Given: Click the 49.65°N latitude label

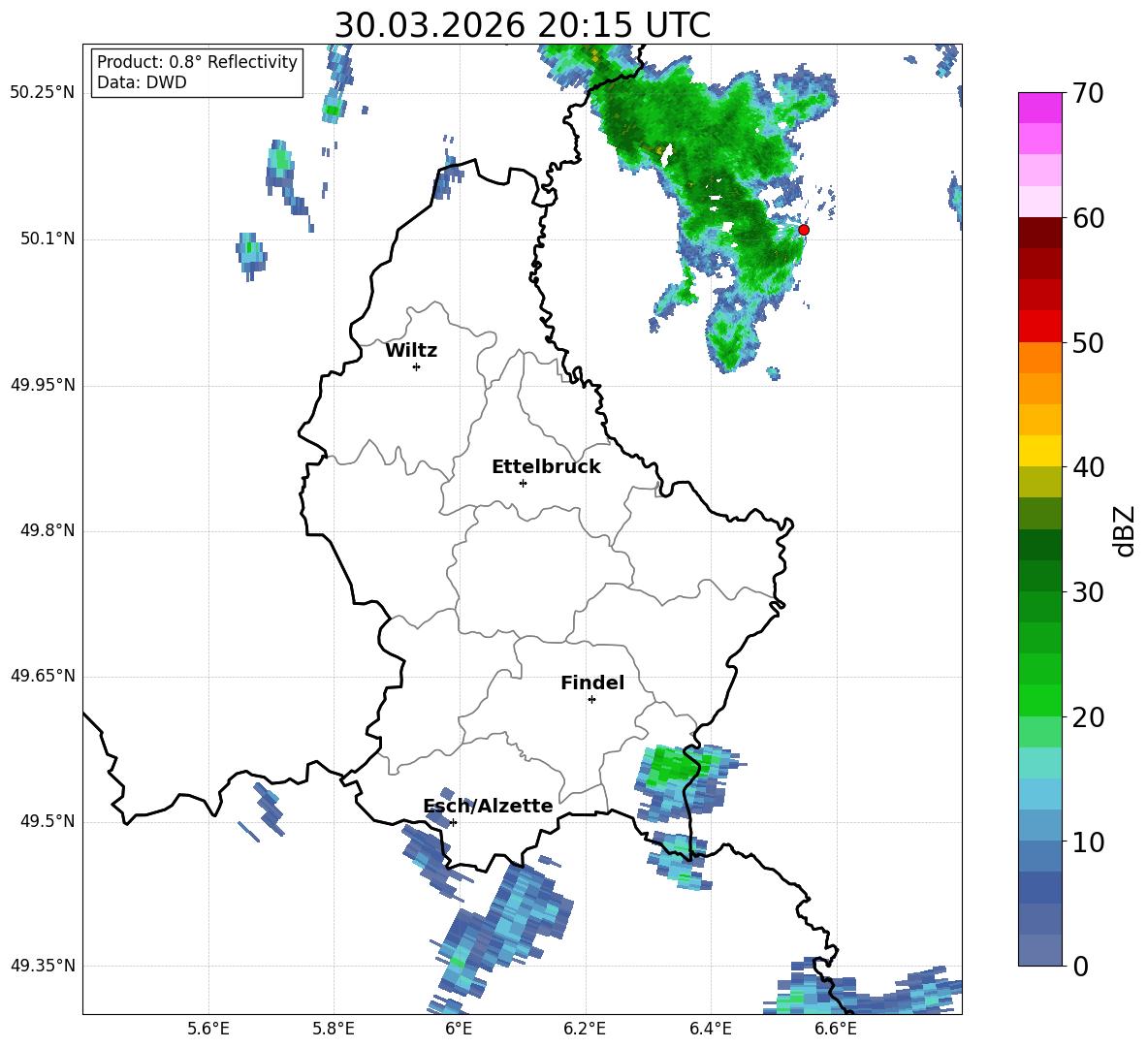Looking at the screenshot, I should click(43, 676).
